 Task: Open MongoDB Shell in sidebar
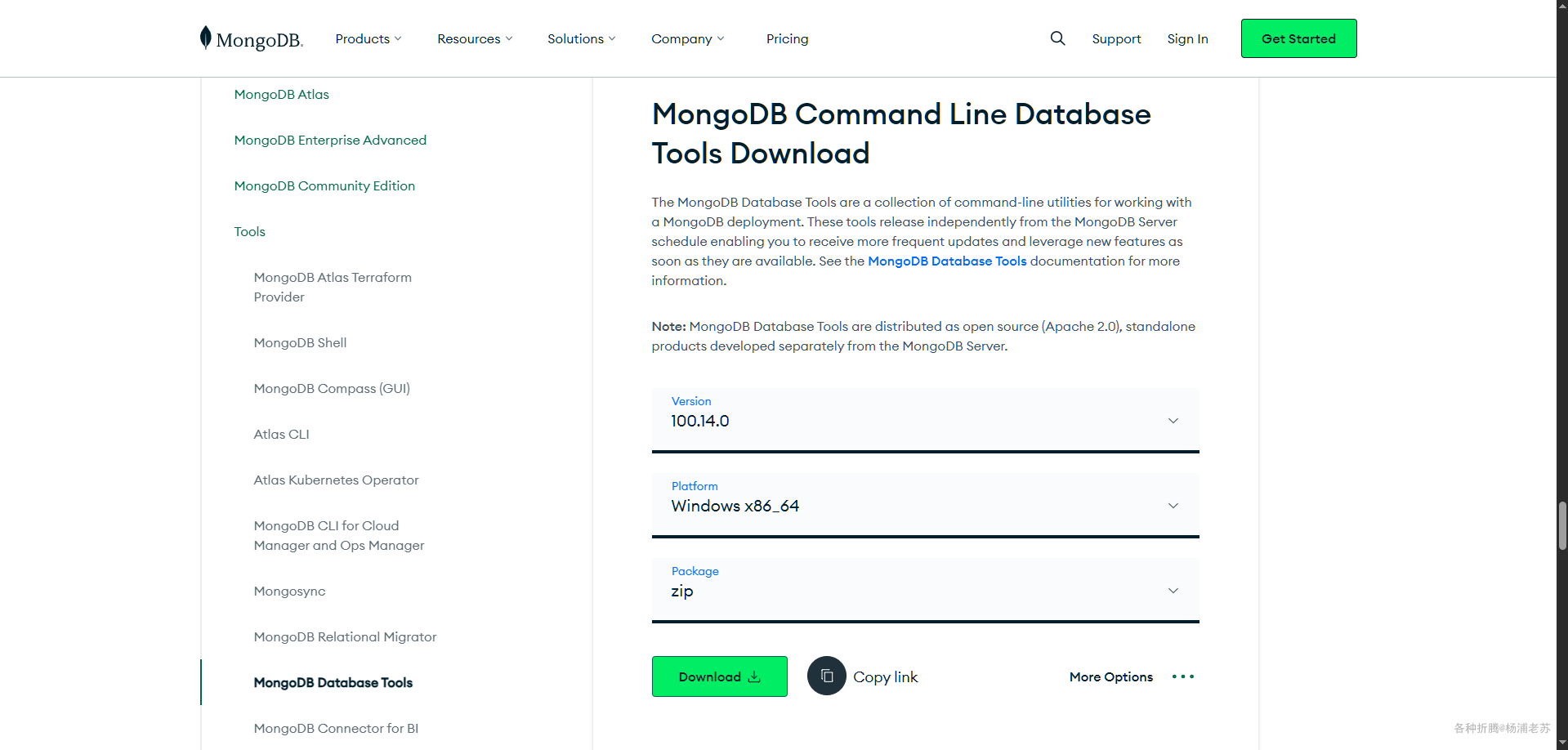tap(300, 342)
